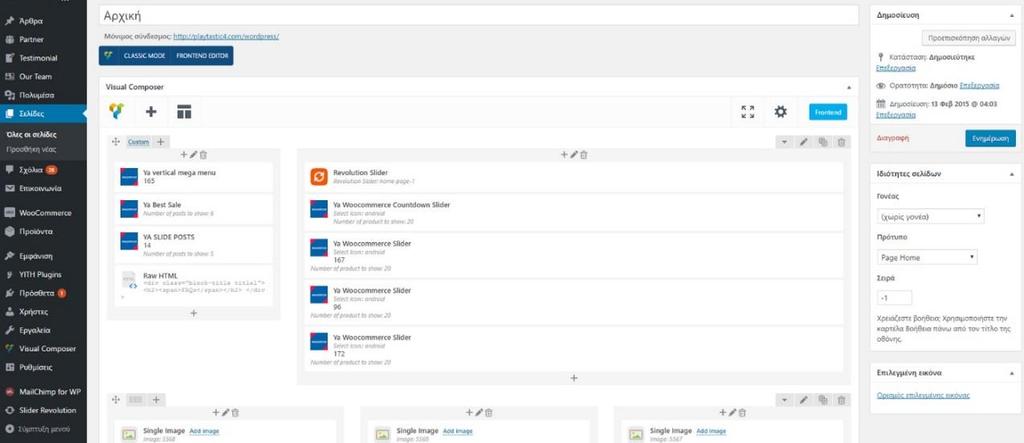Open Frontend Editor from blue bar
The width and height of the screenshot is (1024, 443).
tap(202, 56)
